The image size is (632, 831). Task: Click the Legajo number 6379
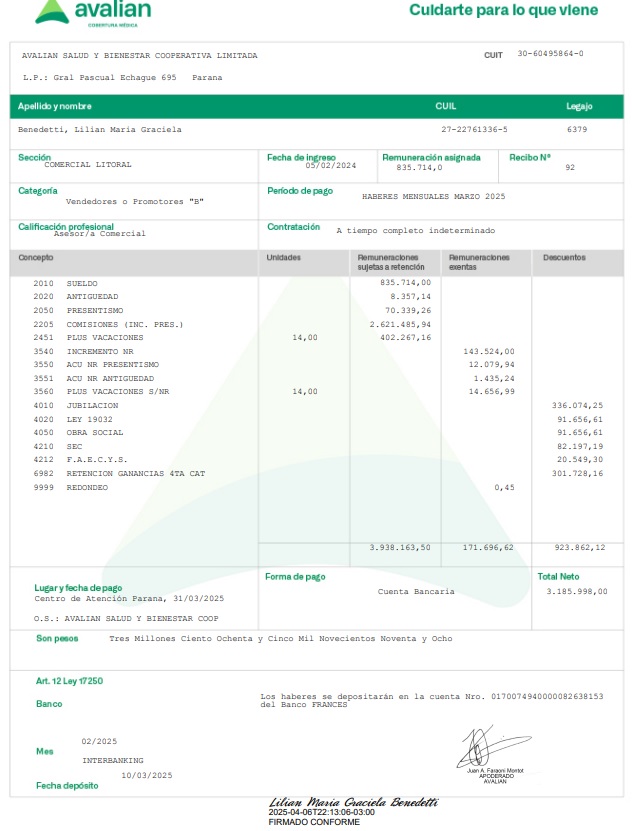(x=577, y=130)
